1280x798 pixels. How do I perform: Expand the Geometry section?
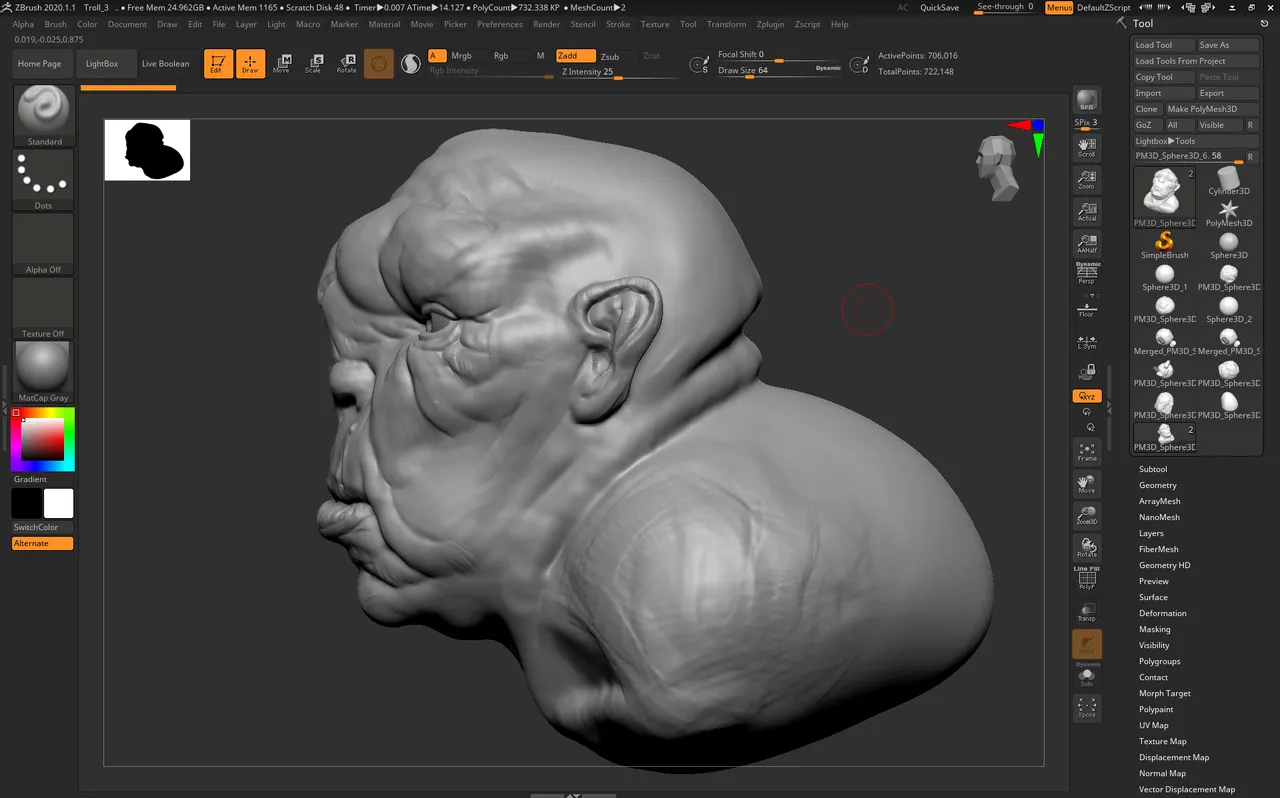pyautogui.click(x=1158, y=485)
